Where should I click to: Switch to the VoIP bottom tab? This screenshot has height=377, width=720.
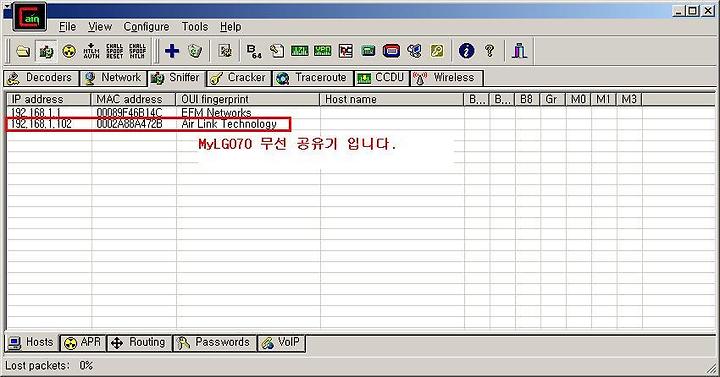click(281, 343)
